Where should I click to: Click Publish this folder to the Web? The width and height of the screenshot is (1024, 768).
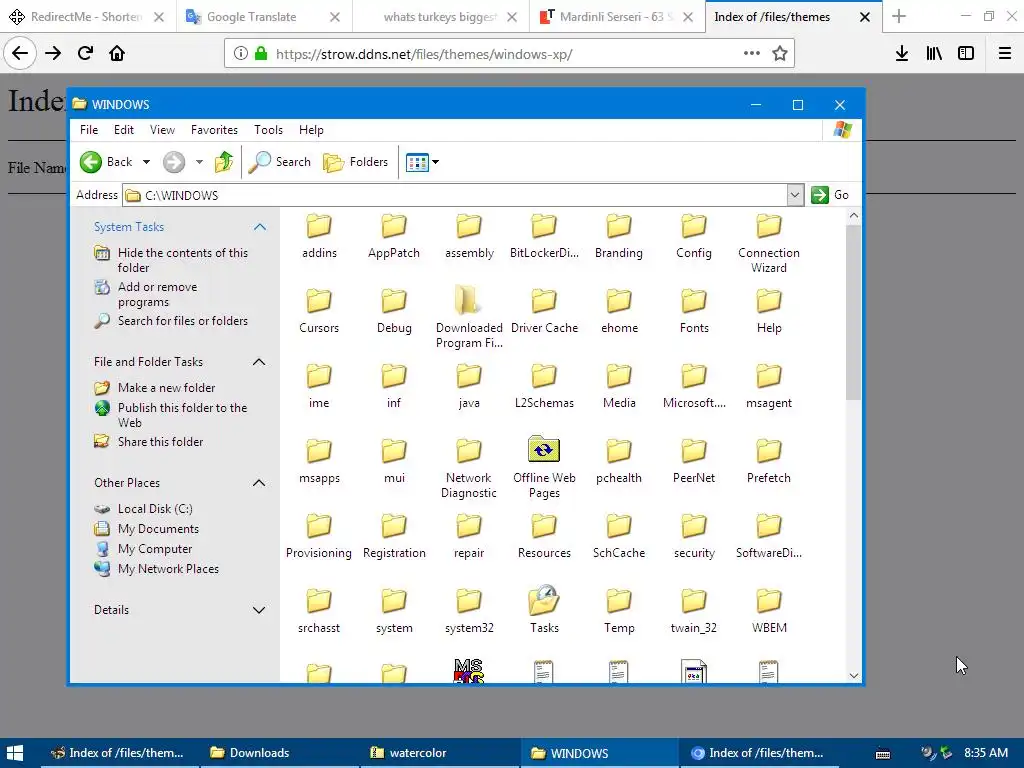pyautogui.click(x=183, y=415)
